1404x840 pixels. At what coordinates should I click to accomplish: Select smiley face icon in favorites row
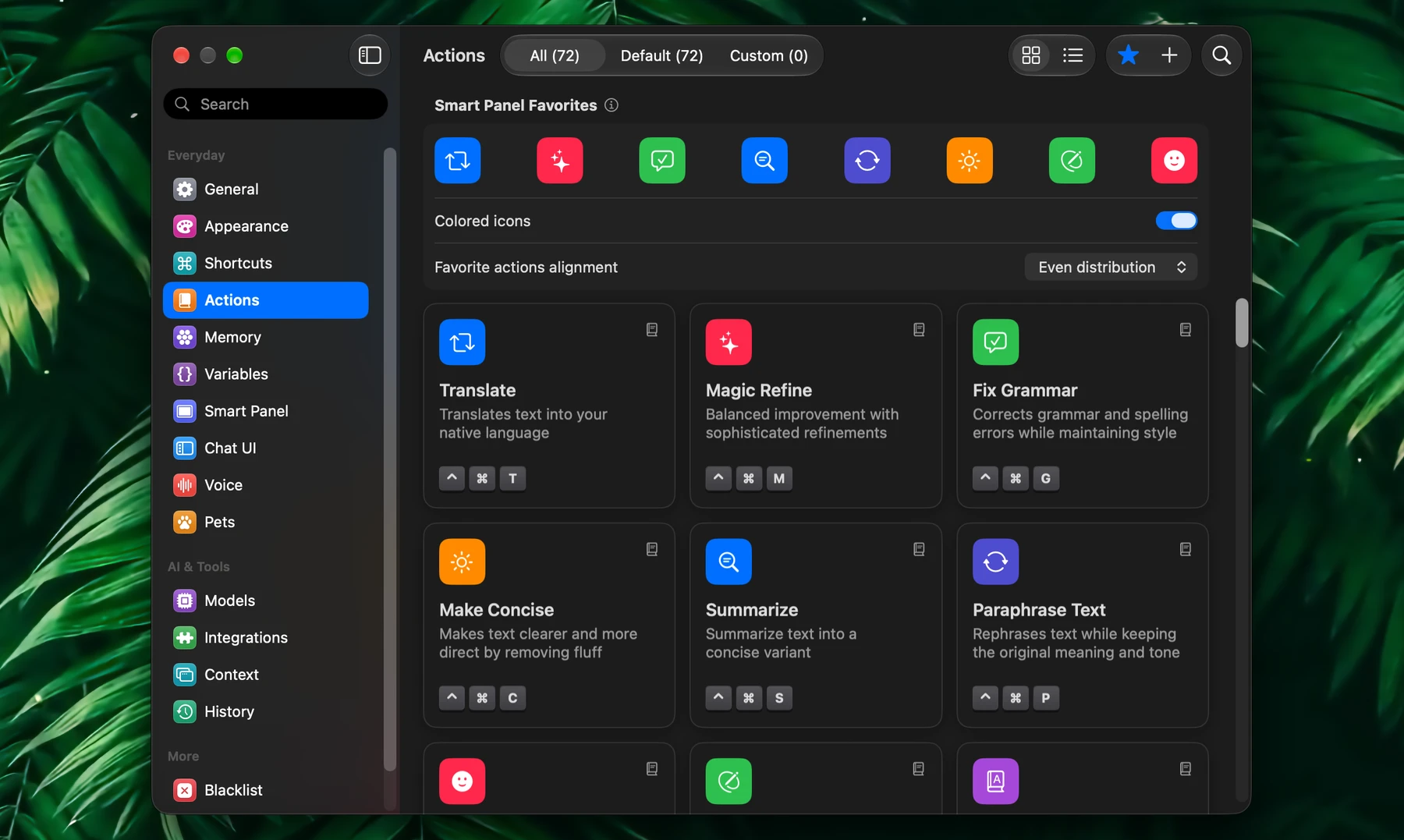tap(1174, 161)
